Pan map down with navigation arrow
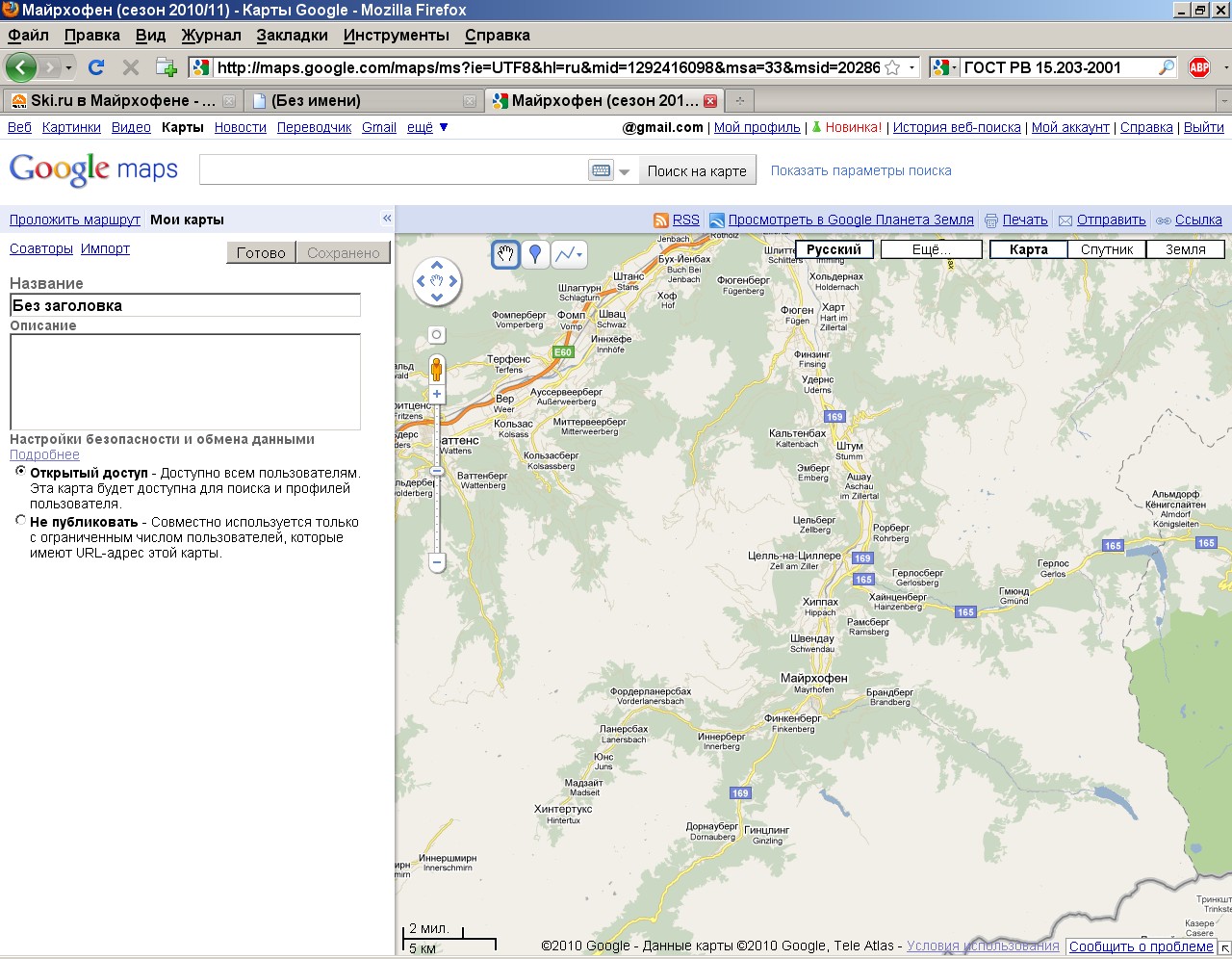The image size is (1232, 959). [437, 298]
